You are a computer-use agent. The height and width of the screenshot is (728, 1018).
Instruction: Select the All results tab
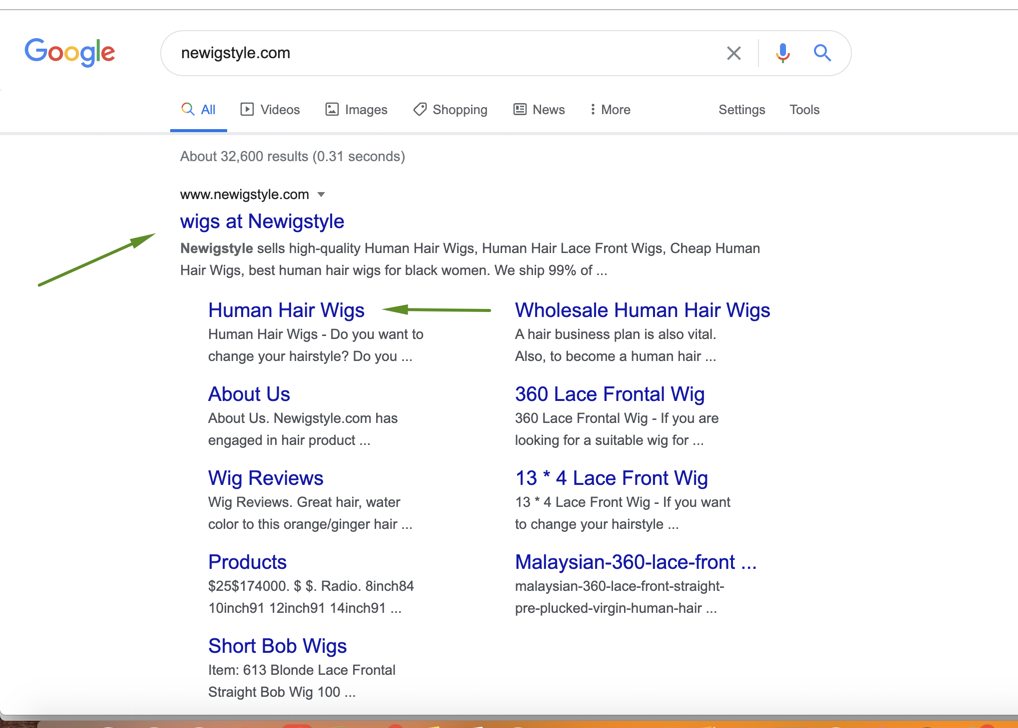(x=199, y=110)
